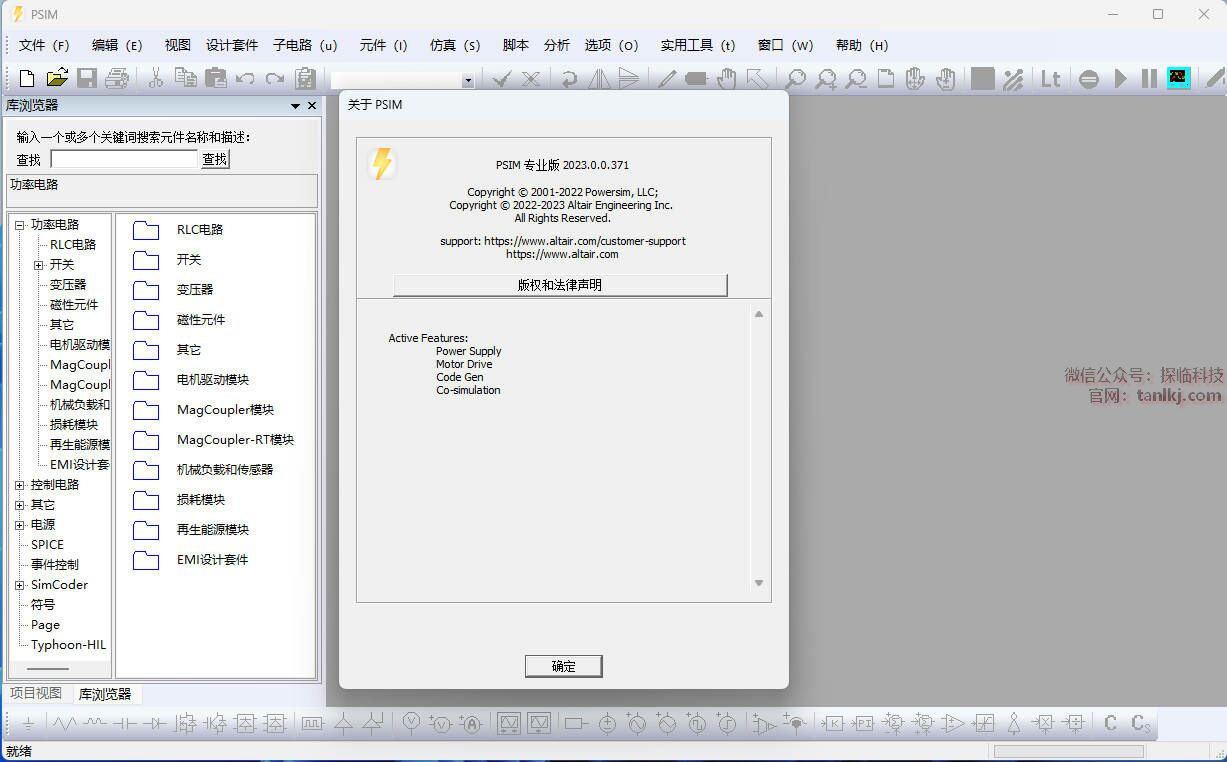
Task: Select Page in the library tree
Action: [45, 625]
